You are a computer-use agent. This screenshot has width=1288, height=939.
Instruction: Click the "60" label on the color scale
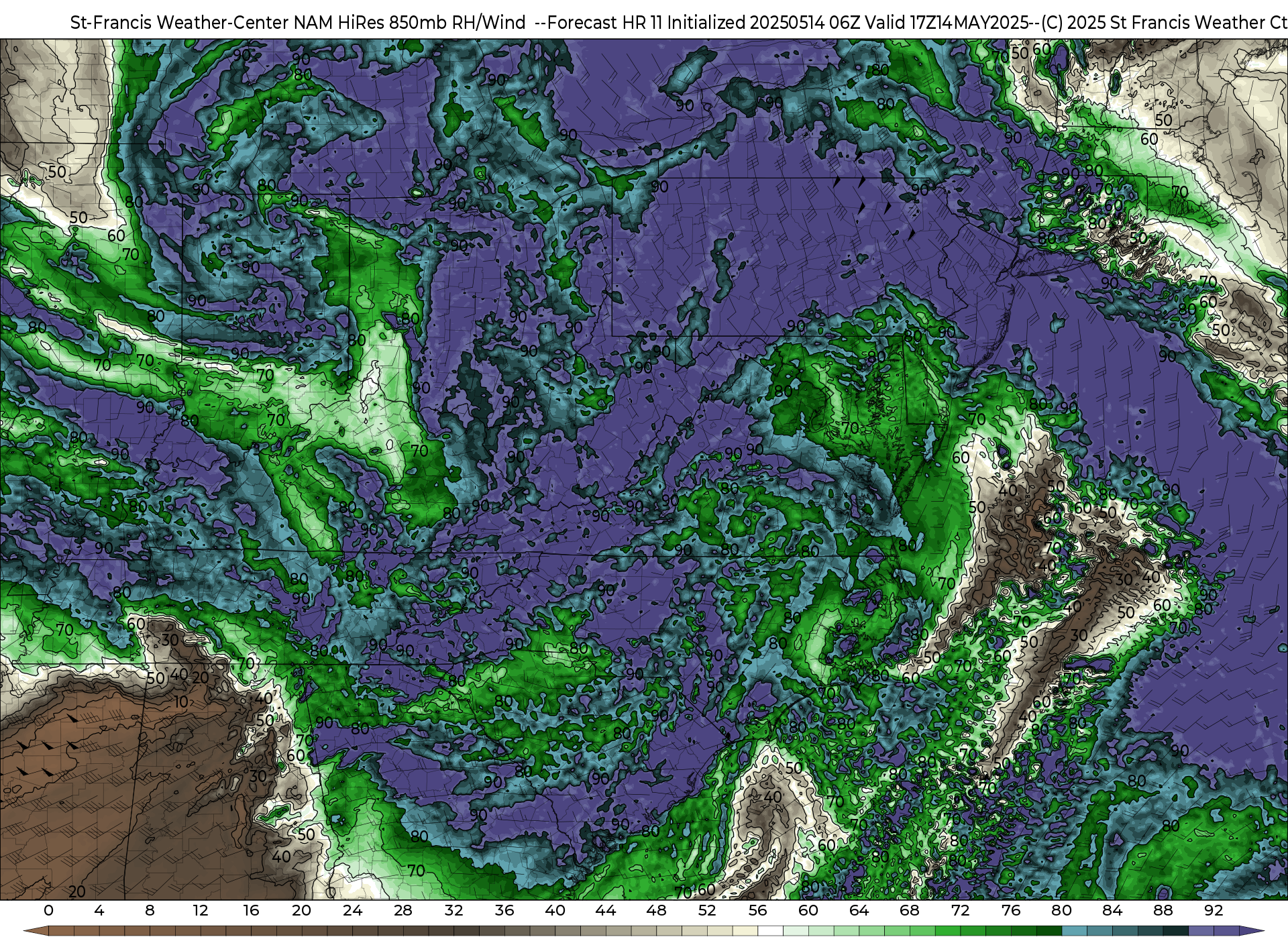808,911
